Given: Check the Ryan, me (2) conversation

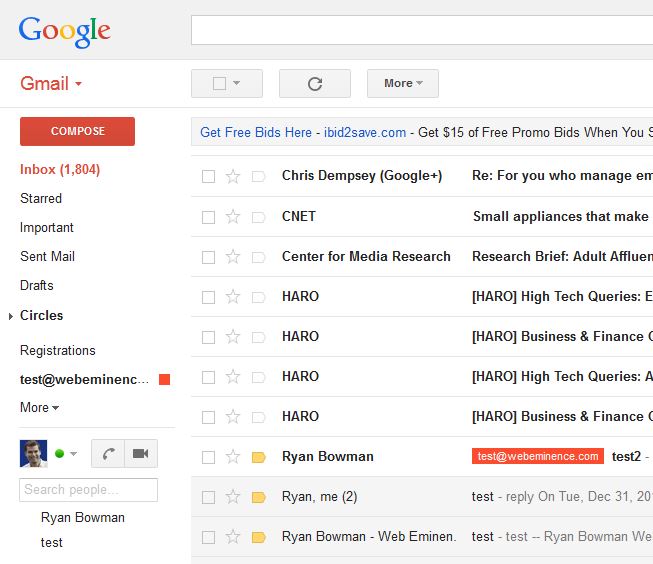Looking at the screenshot, I should (208, 497).
